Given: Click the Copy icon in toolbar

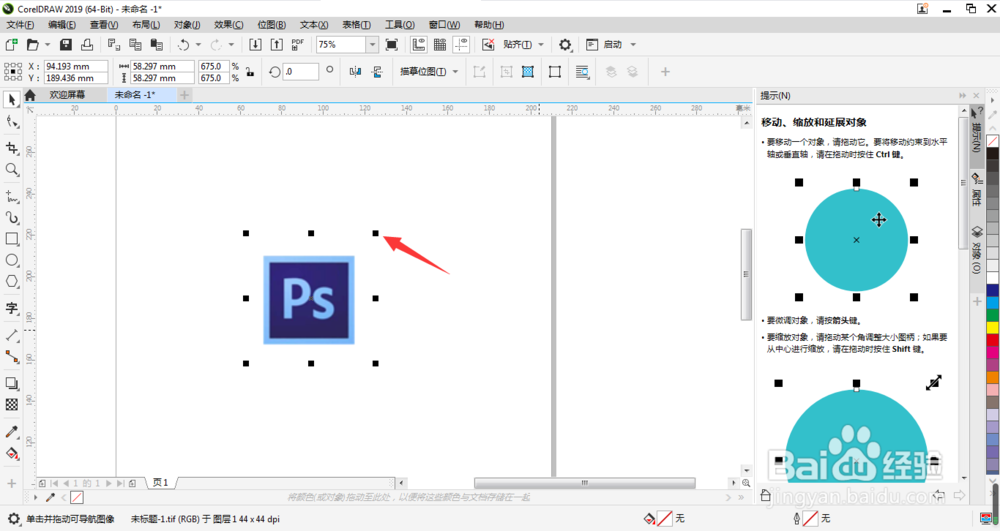Looking at the screenshot, I should (135, 45).
